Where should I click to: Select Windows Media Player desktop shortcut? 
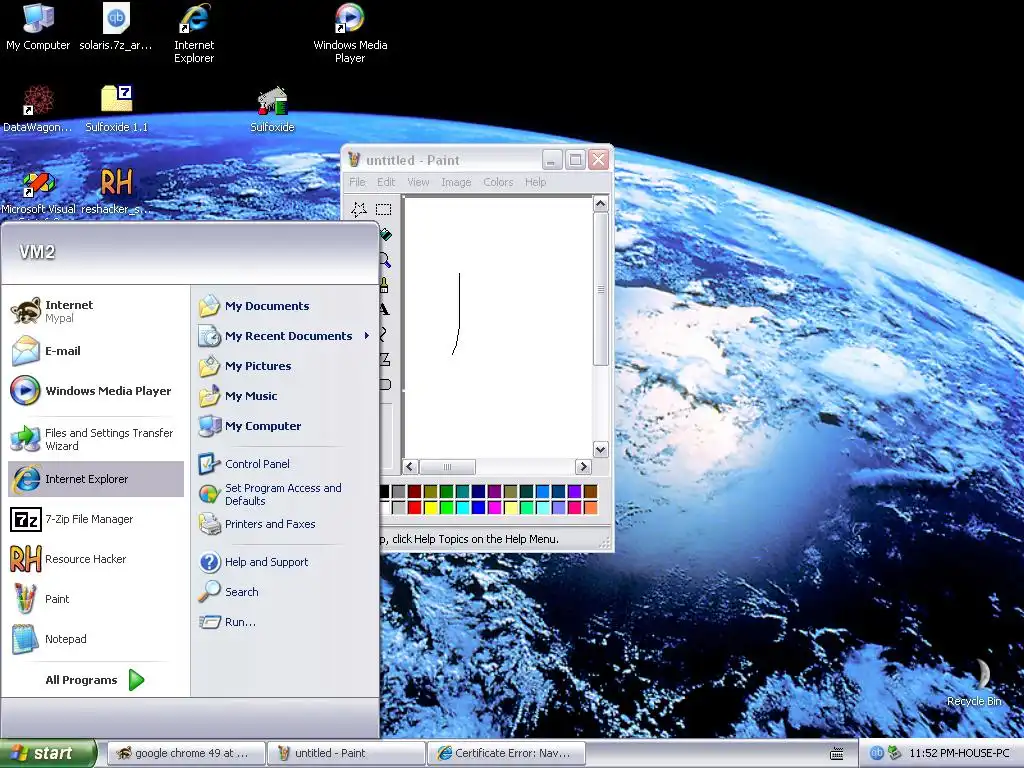click(350, 34)
